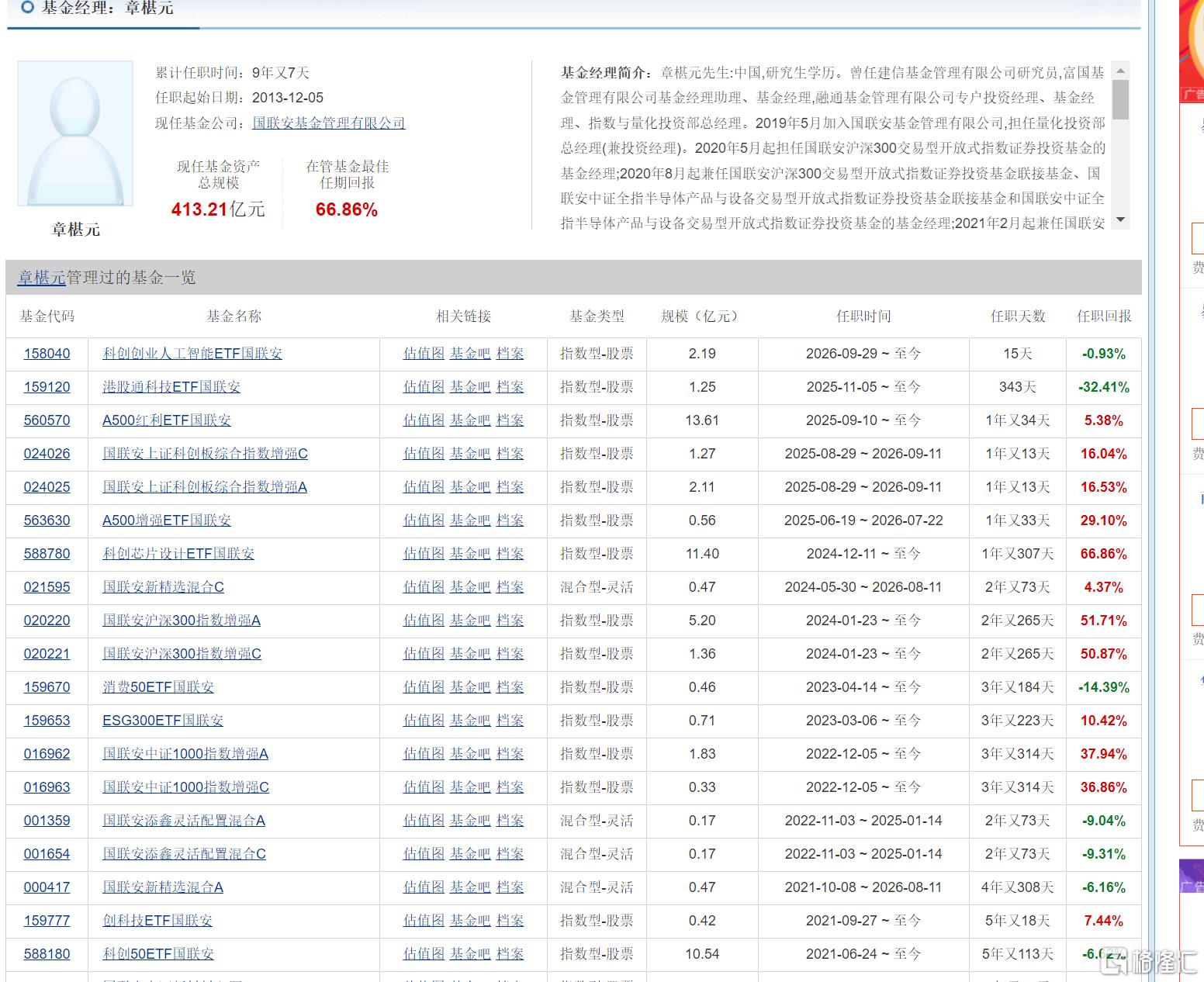Click the 规模（亿元） column header
Viewport: 1204px width, 982px height.
tap(702, 316)
